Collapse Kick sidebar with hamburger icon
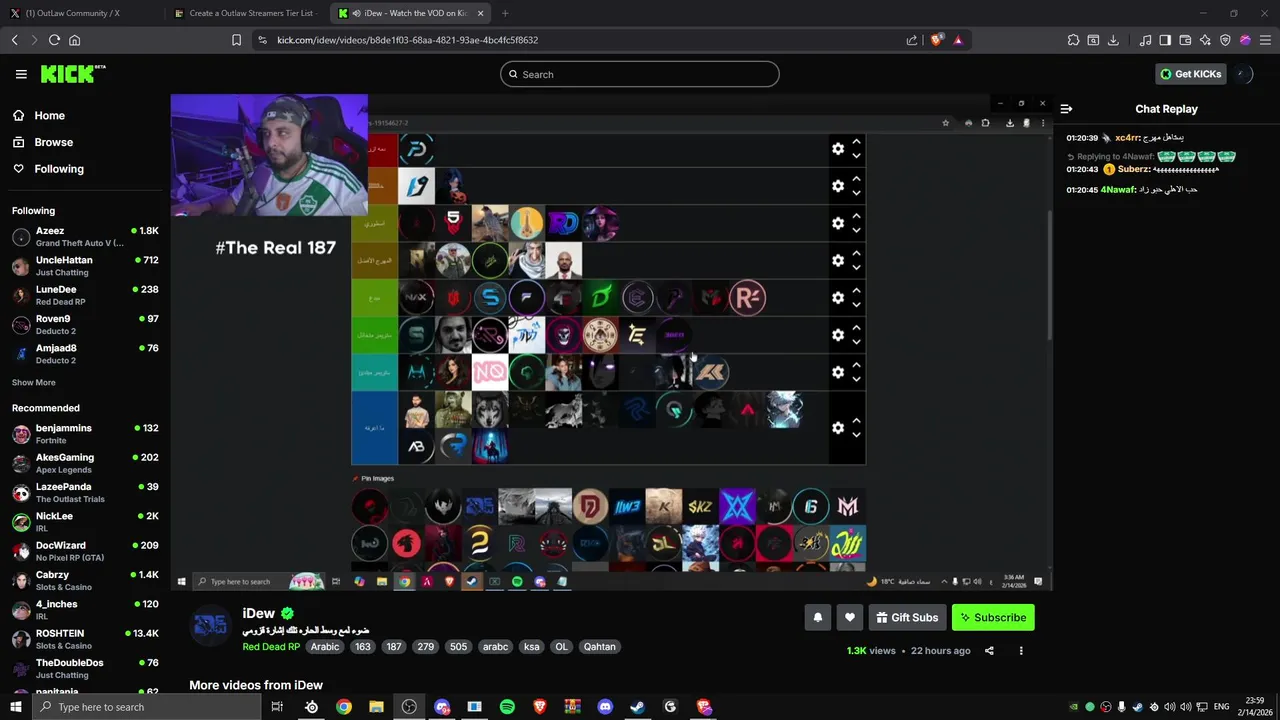1280x720 pixels. [x=21, y=74]
